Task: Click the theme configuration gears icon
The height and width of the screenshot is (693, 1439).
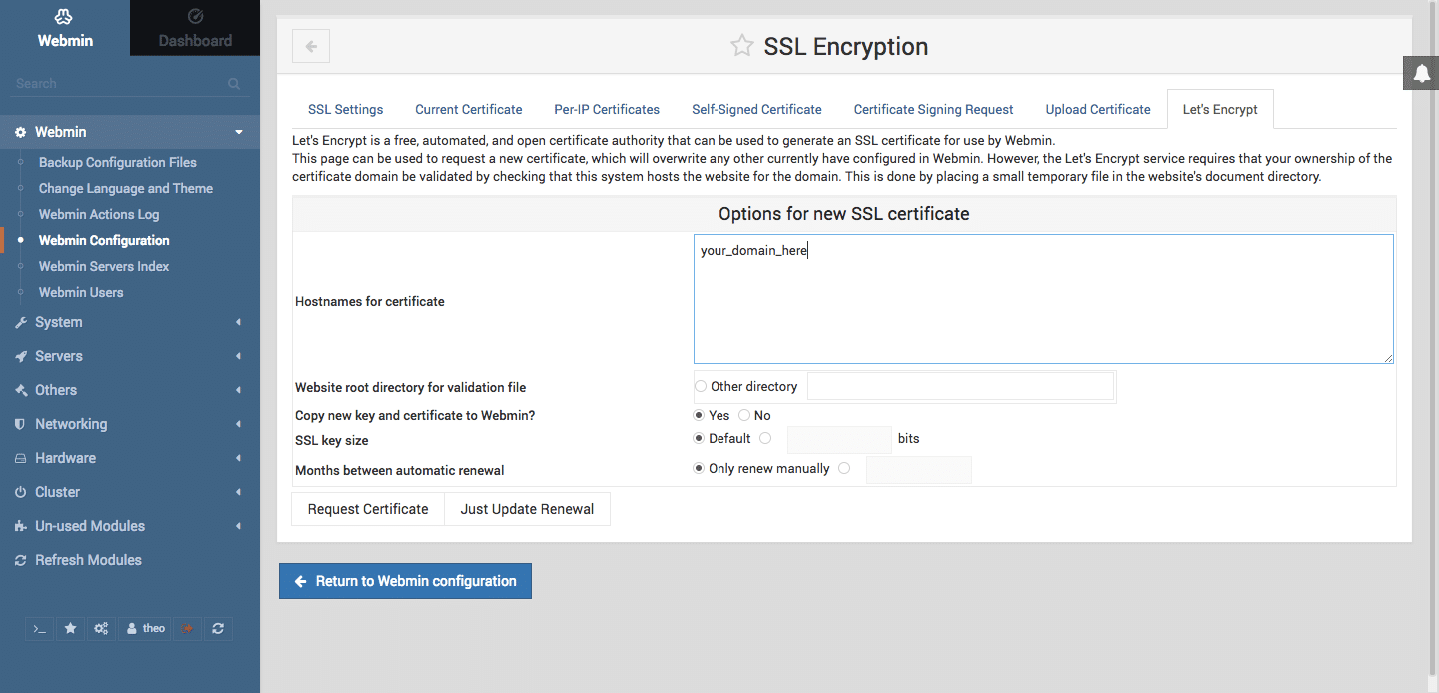Action: 101,628
